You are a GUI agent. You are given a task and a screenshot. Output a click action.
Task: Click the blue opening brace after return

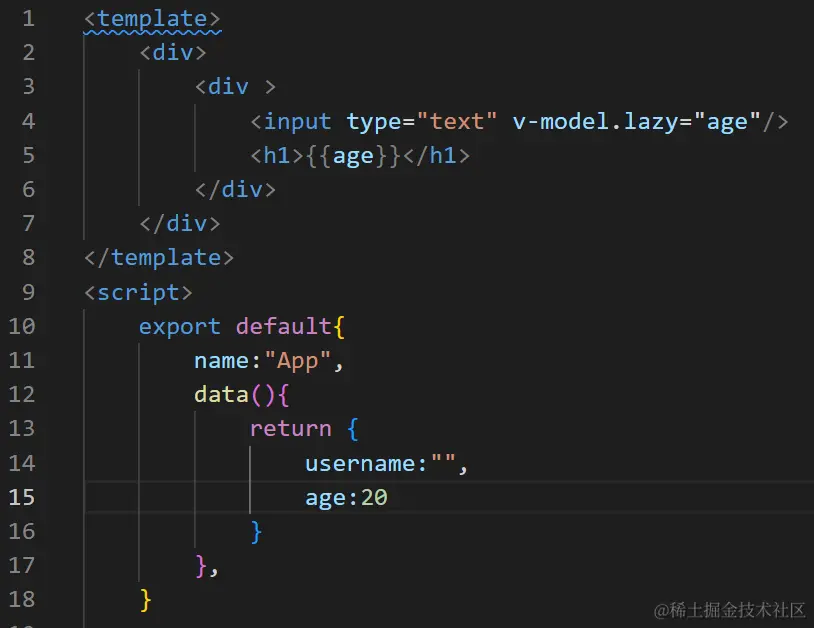352,429
